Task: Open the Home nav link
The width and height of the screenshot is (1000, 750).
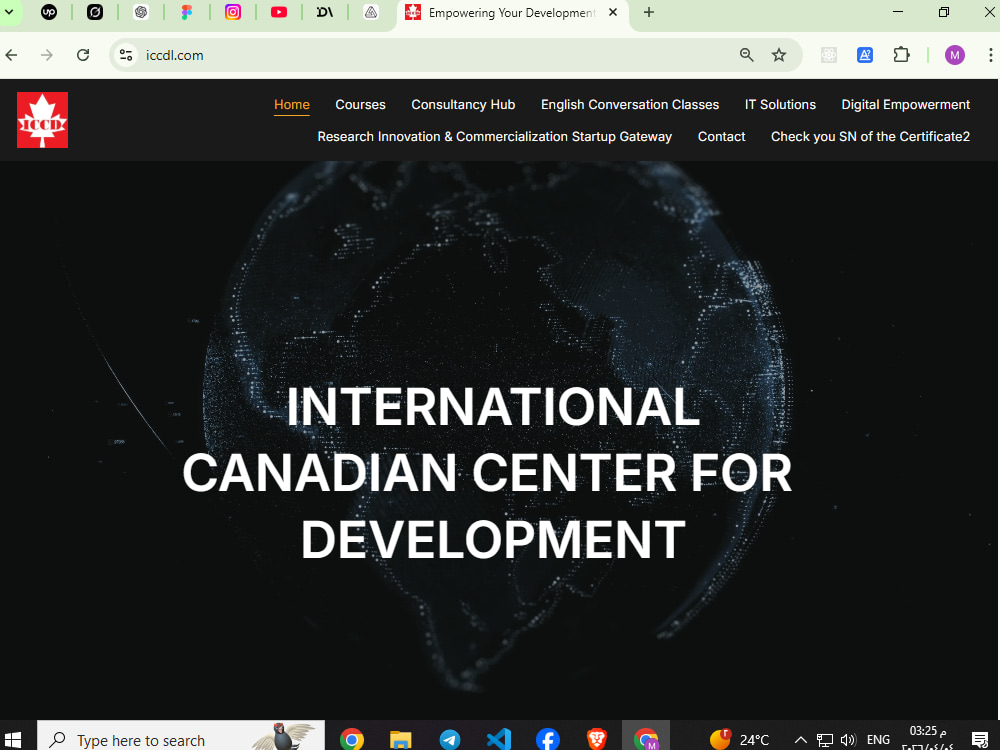Action: point(291,105)
